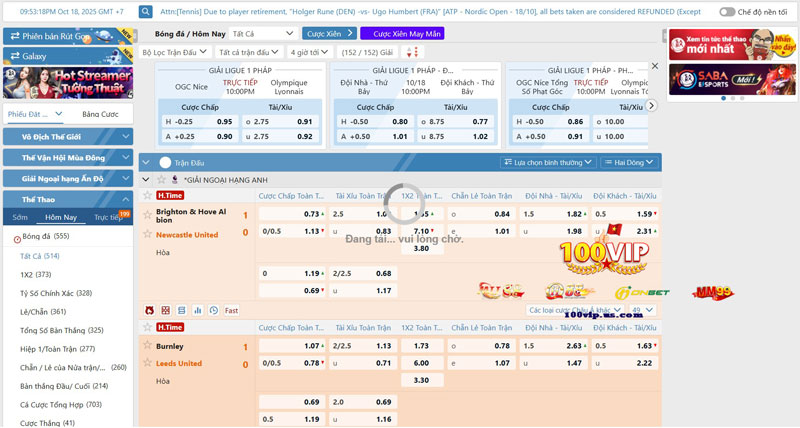Favorite the Brighton & Hove Albion row

pos(147,214)
